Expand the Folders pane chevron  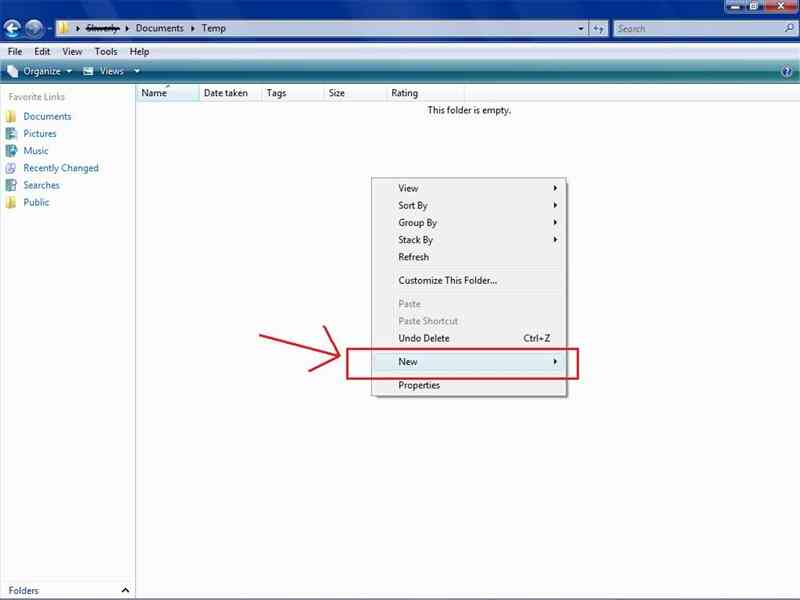(125, 590)
